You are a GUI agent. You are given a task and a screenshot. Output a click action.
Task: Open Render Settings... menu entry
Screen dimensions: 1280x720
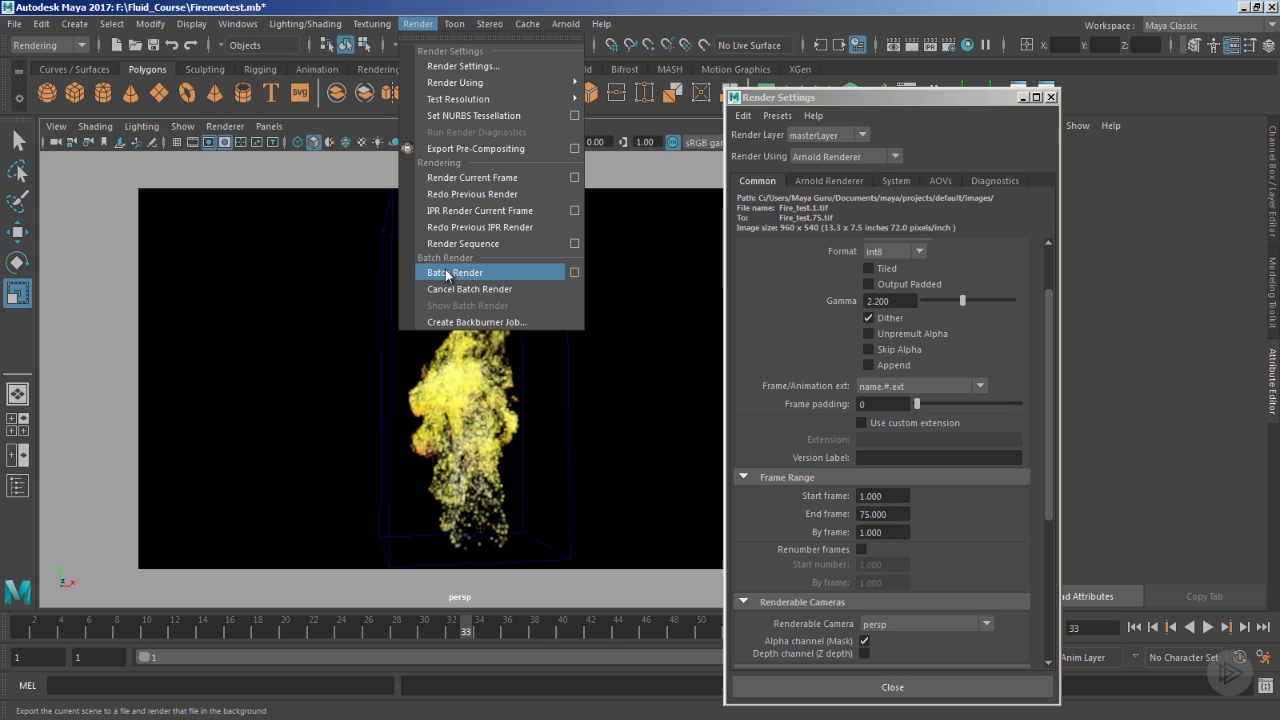[x=463, y=66]
